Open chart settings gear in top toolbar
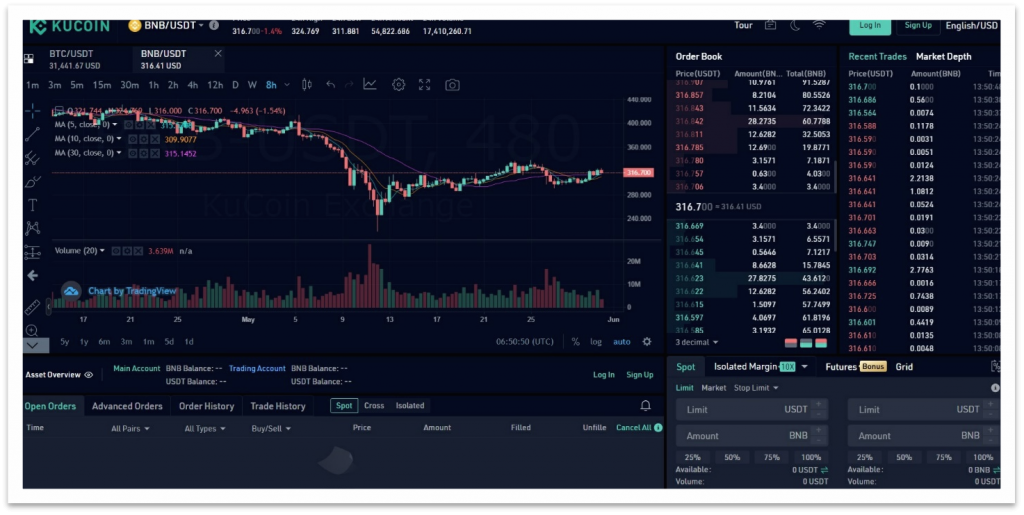The height and width of the screenshot is (515, 1024). coord(399,85)
